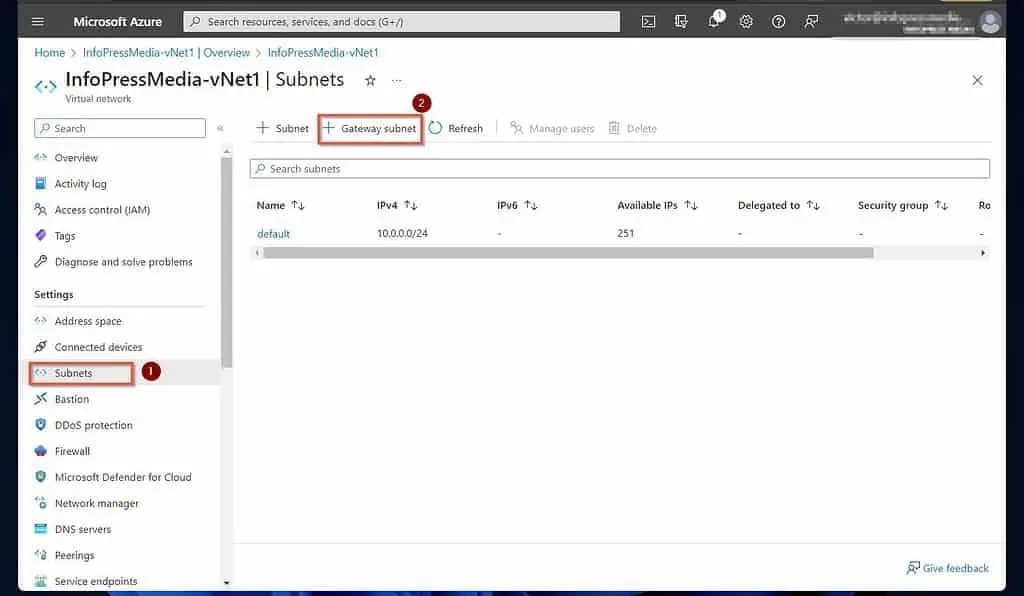Open Azure notifications bell

point(714,20)
